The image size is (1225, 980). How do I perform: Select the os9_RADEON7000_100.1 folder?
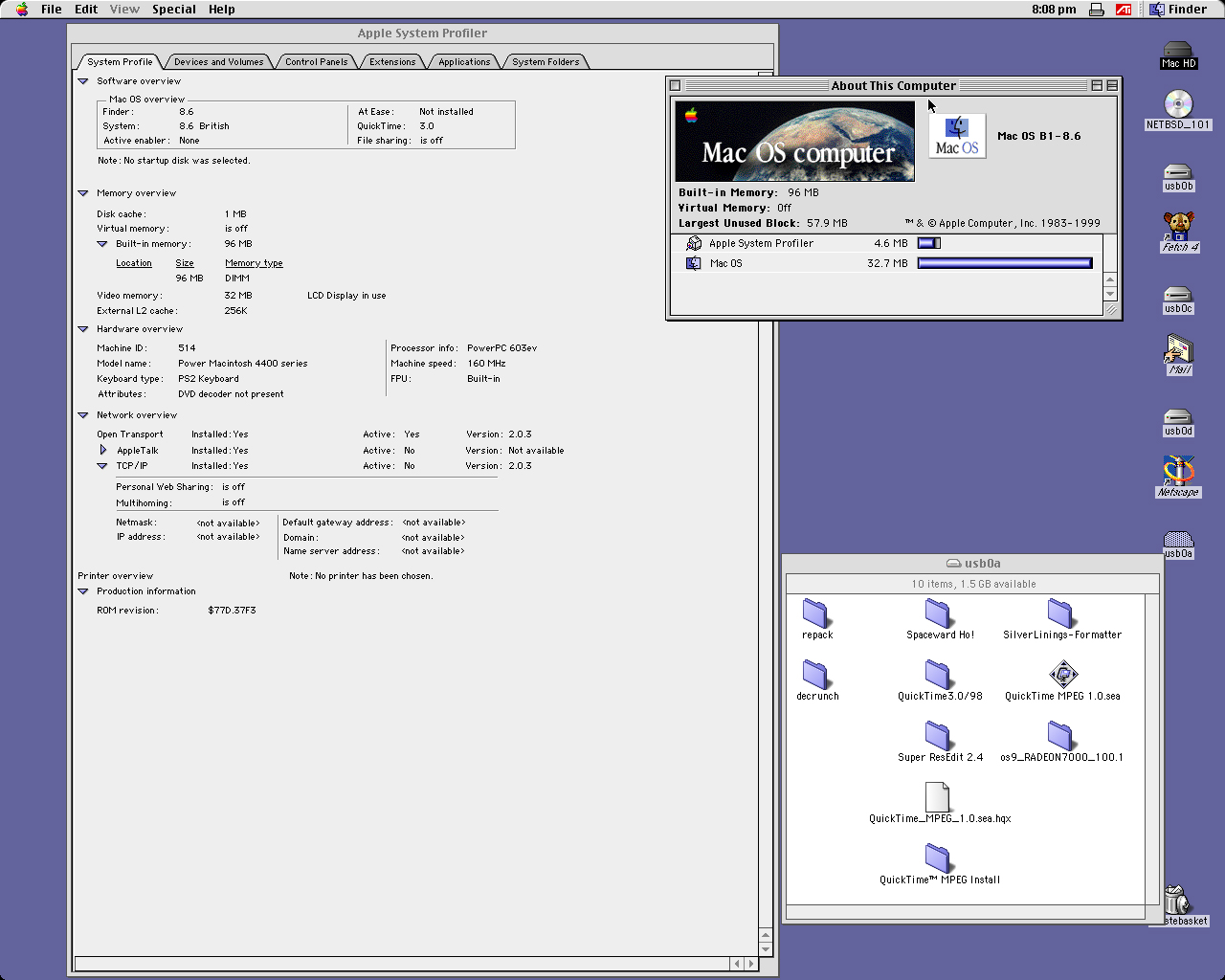(1061, 735)
